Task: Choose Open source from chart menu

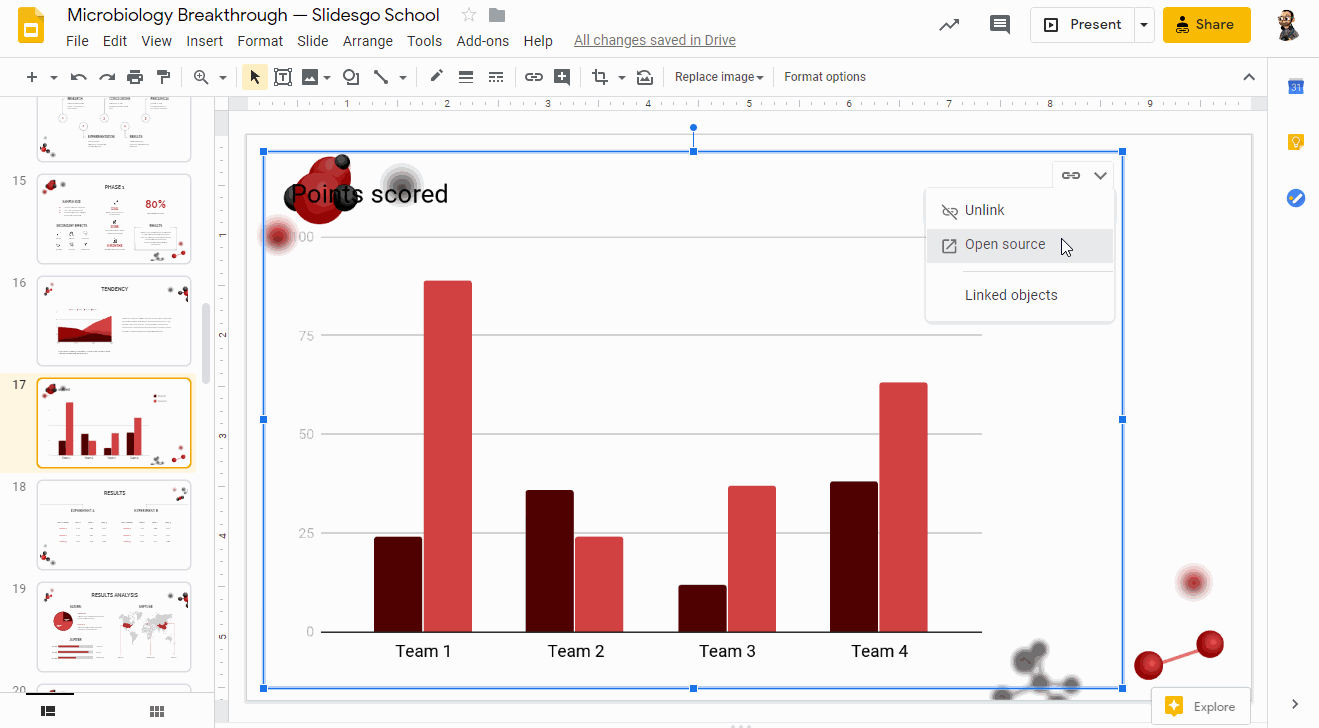Action: pos(1020,245)
